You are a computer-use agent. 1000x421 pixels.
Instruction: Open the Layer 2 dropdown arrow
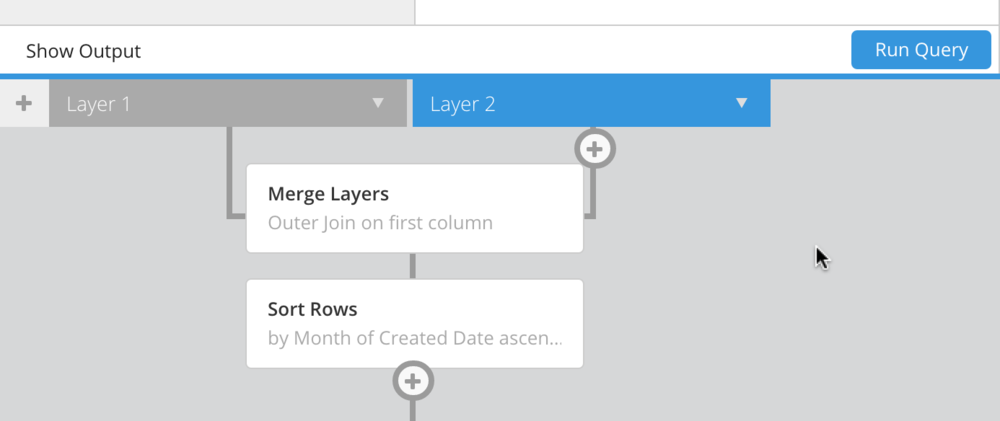(x=741, y=103)
